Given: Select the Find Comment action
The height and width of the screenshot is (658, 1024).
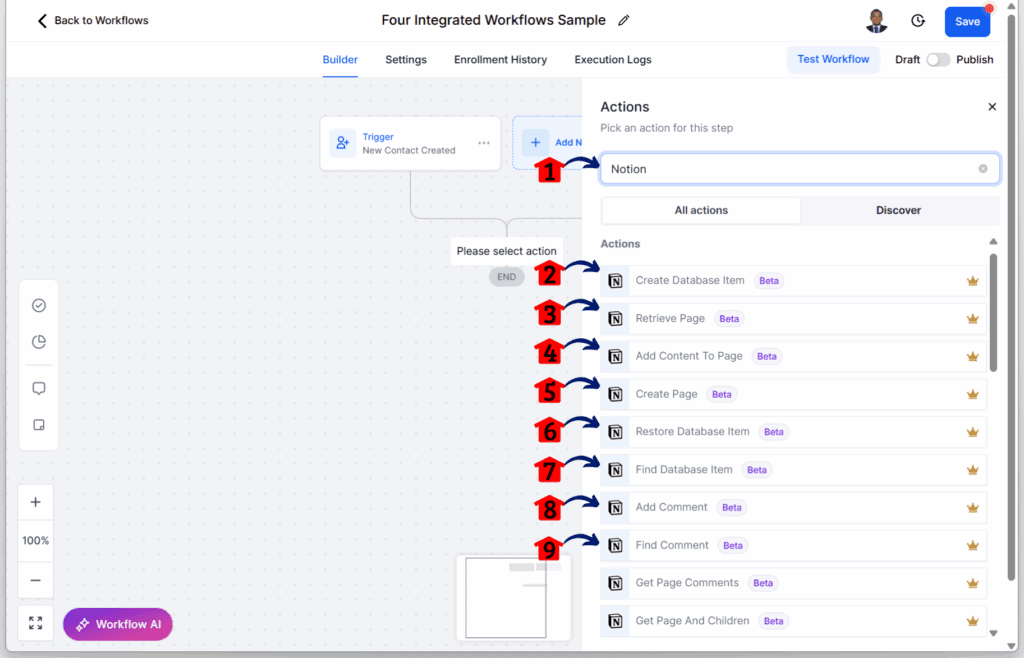Looking at the screenshot, I should coord(793,546).
